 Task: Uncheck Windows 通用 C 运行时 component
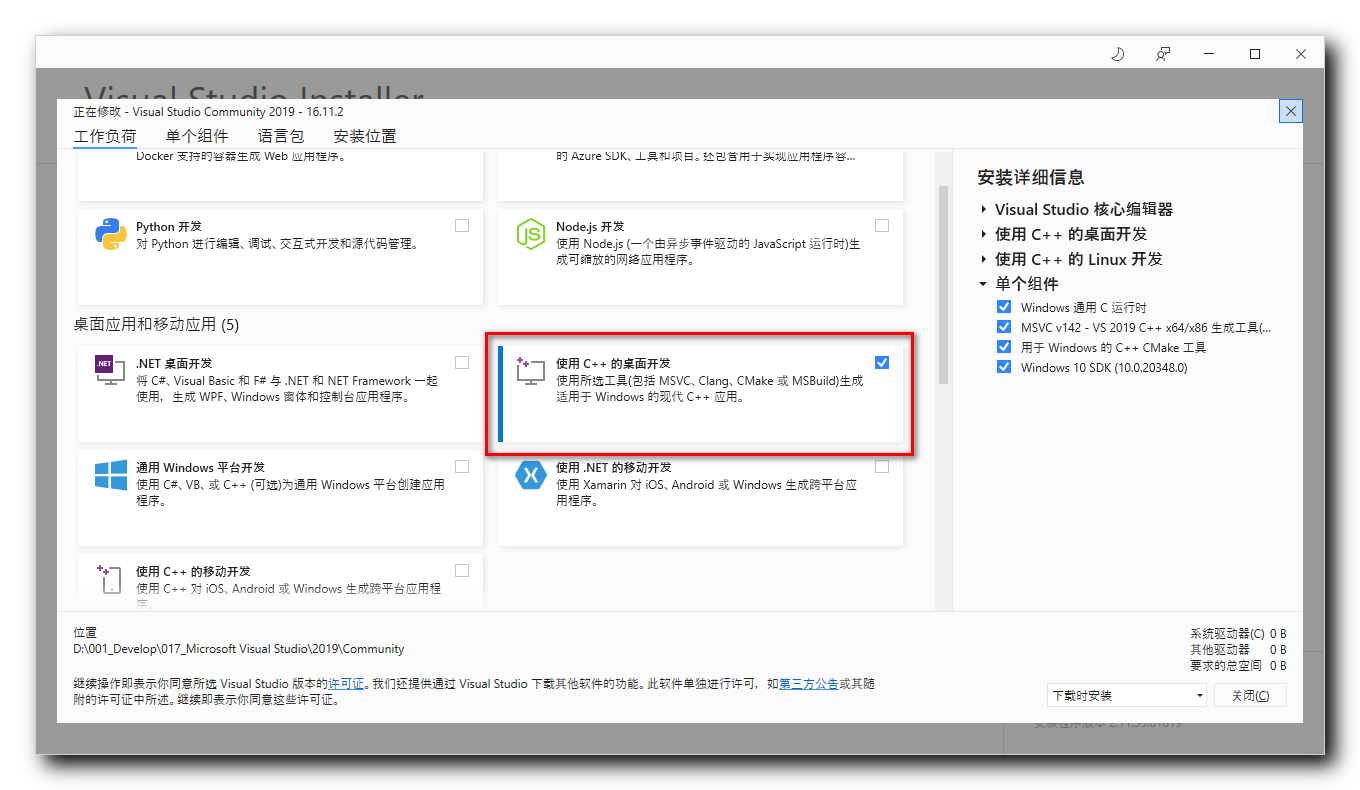point(1004,307)
